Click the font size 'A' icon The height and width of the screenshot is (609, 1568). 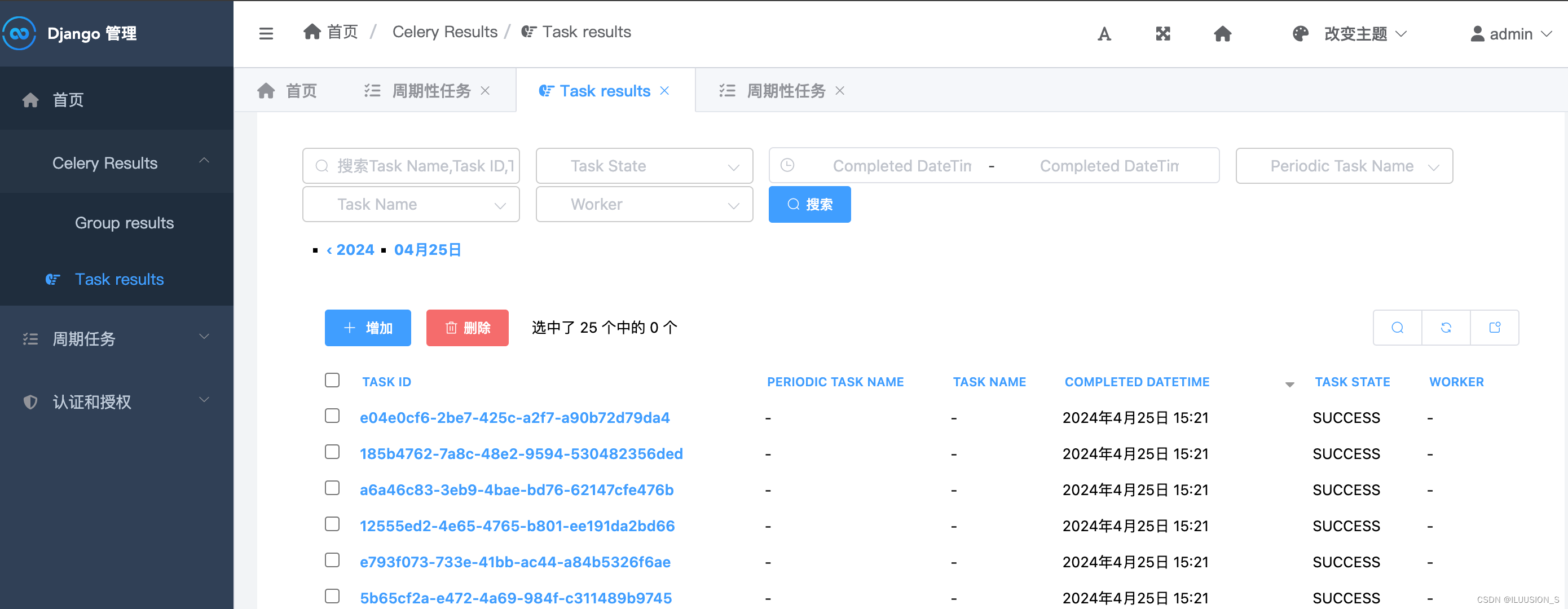[x=1104, y=34]
